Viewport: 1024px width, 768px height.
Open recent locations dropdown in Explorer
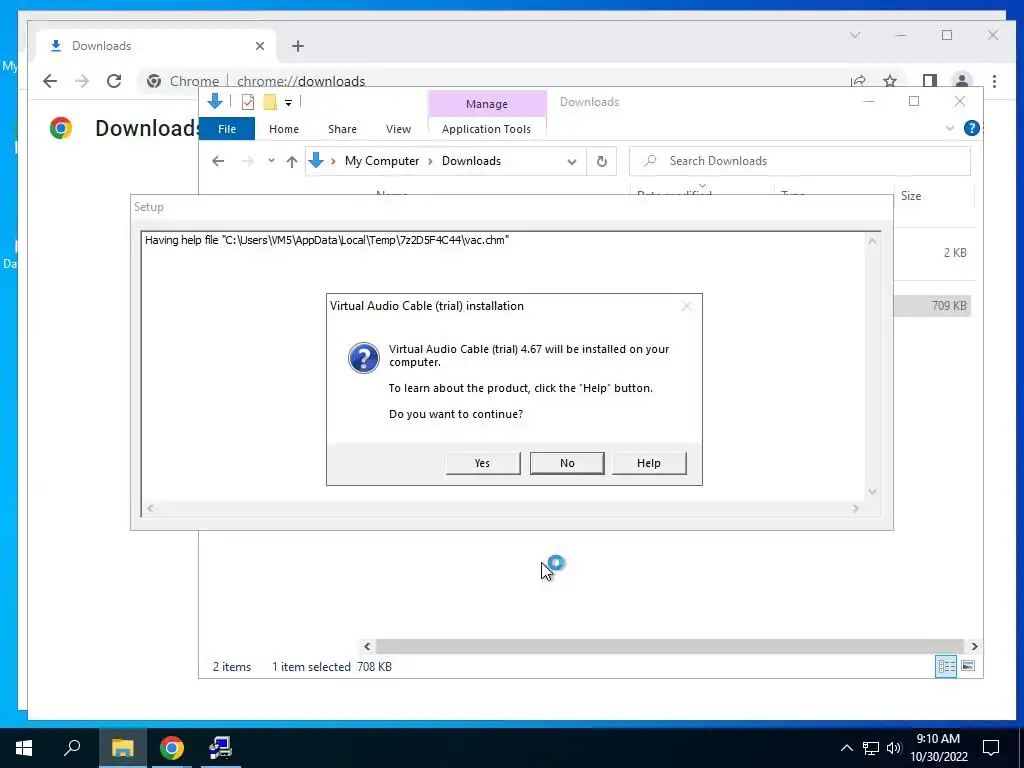tap(271, 161)
